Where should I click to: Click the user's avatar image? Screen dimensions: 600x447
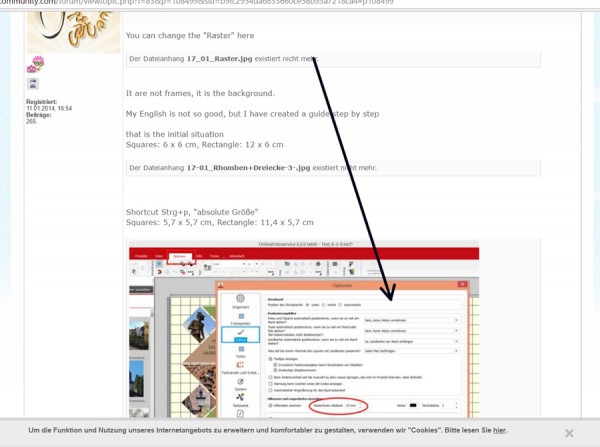coord(73,32)
